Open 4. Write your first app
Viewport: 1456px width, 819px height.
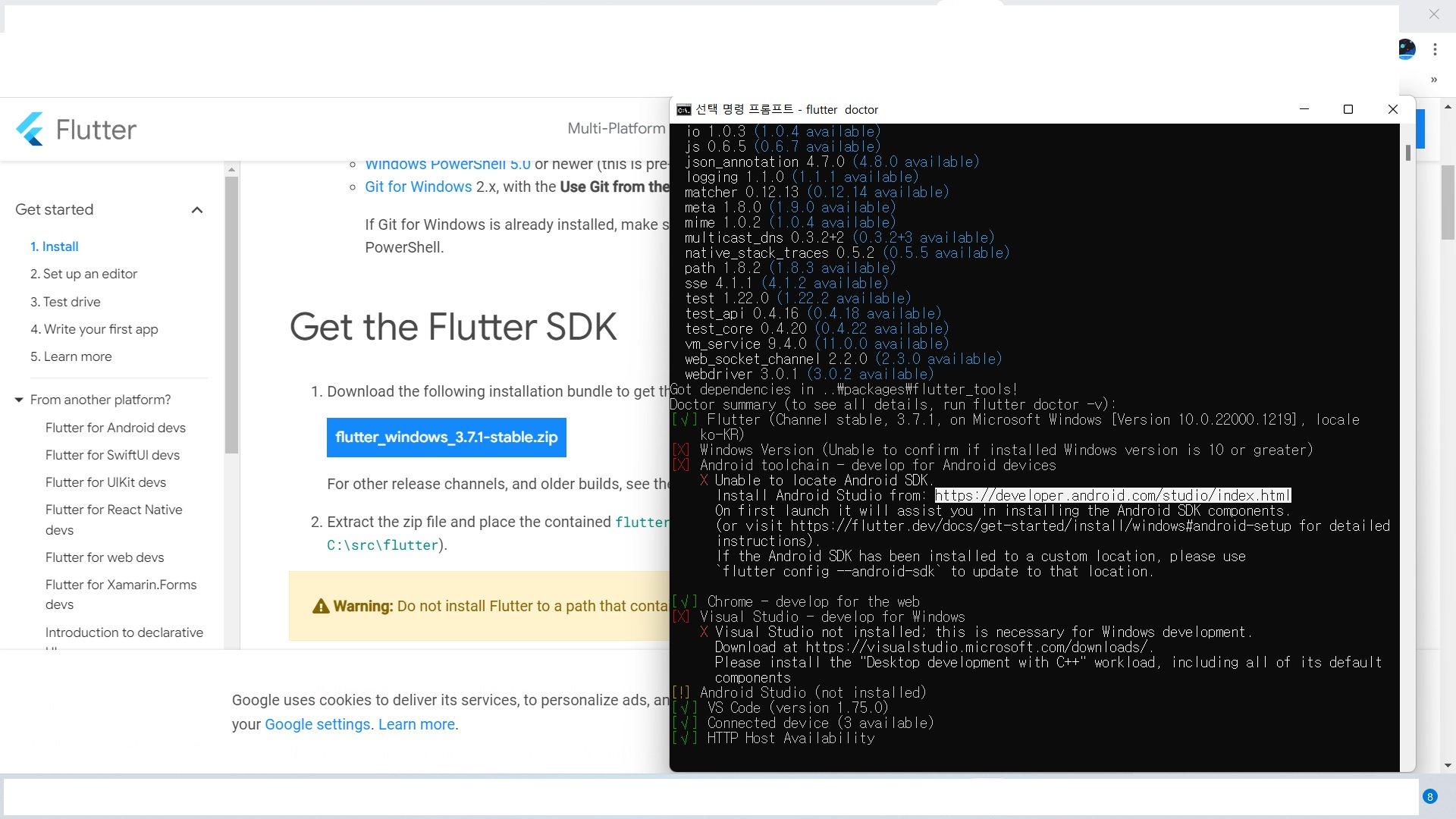94,329
